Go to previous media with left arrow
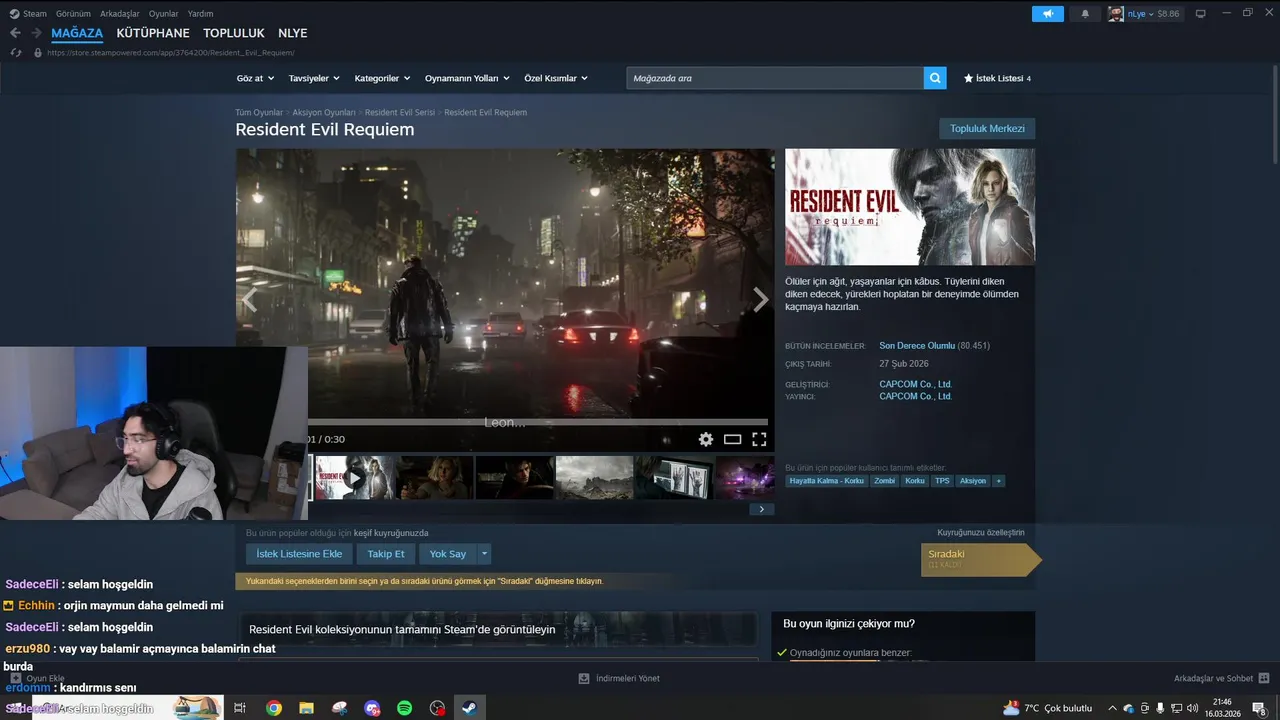The width and height of the screenshot is (1280, 720). pos(249,299)
